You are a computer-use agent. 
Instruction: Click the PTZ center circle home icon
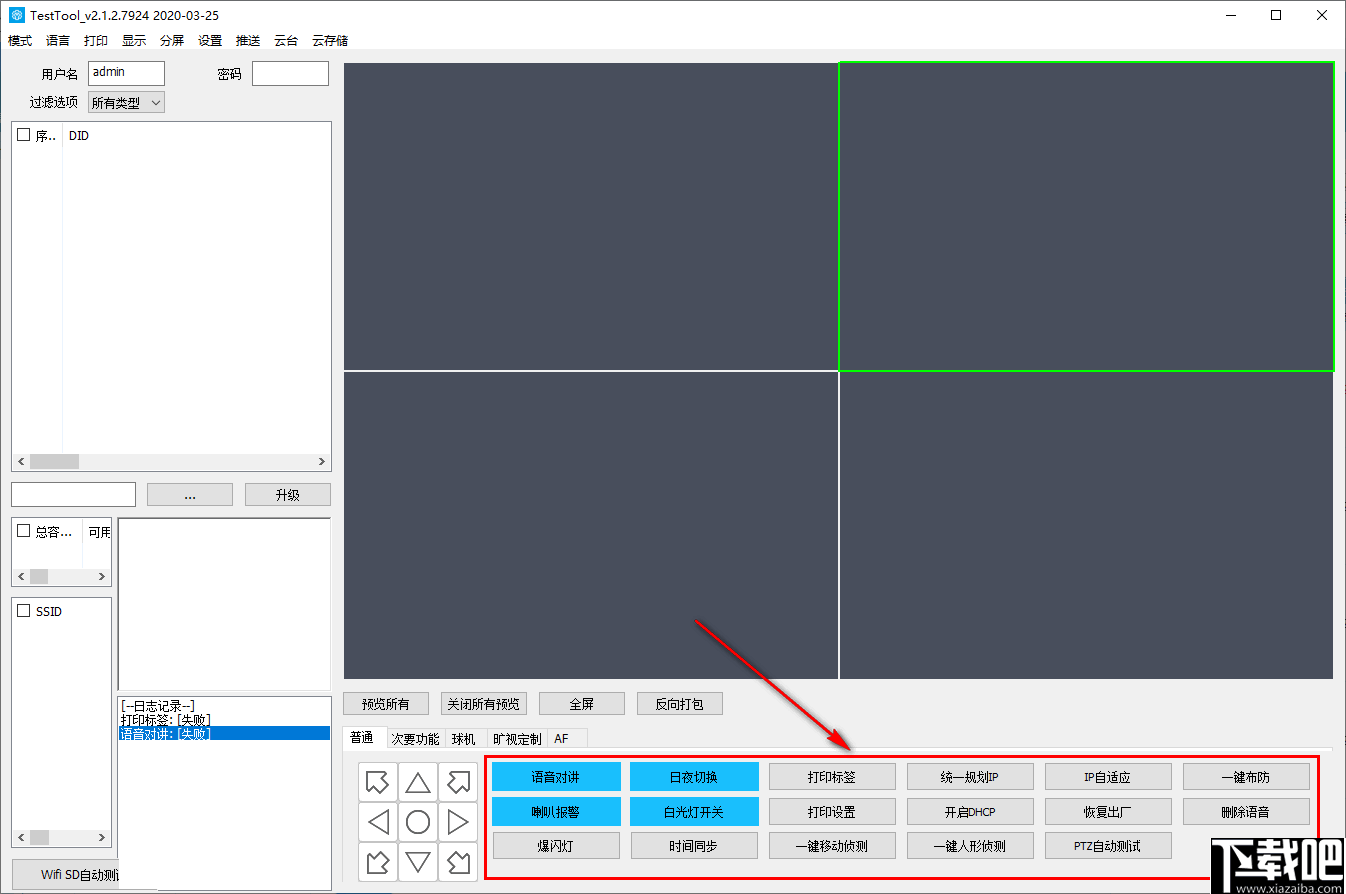click(418, 822)
